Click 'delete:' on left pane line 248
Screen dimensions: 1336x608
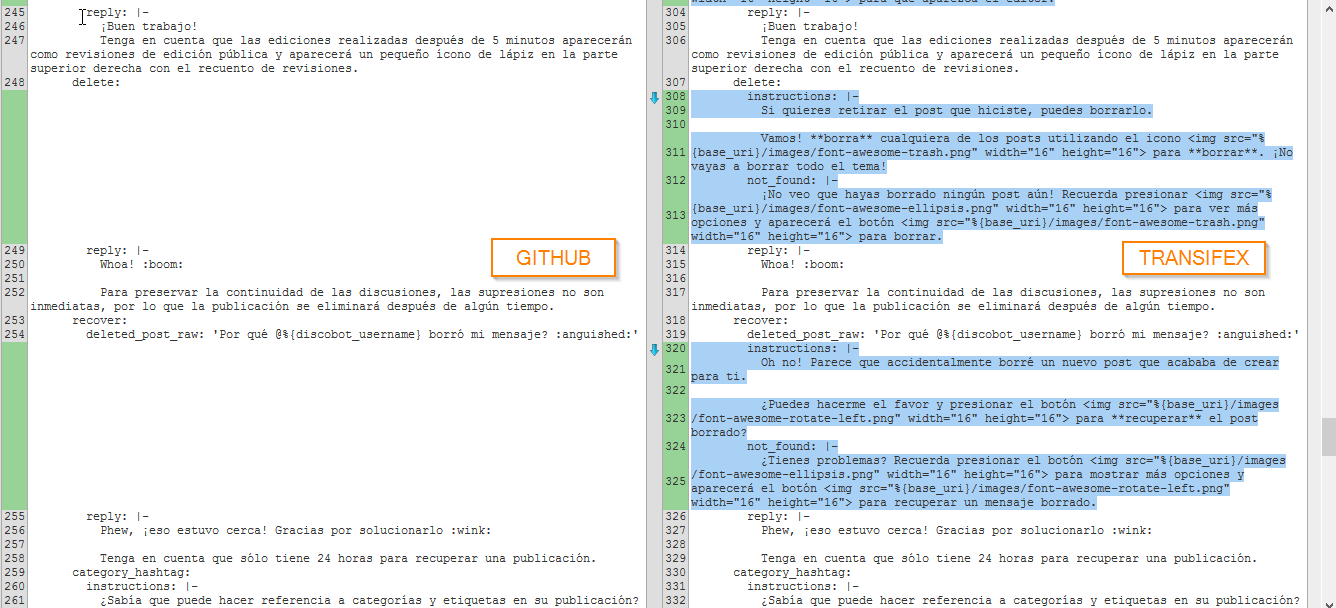pyautogui.click(x=96, y=83)
